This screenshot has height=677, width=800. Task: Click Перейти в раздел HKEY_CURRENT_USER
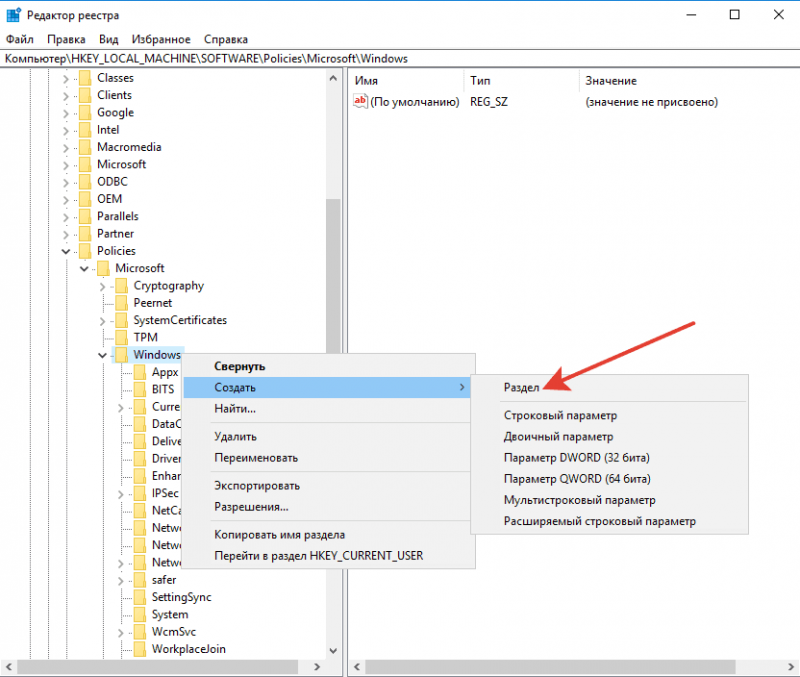tap(328, 556)
